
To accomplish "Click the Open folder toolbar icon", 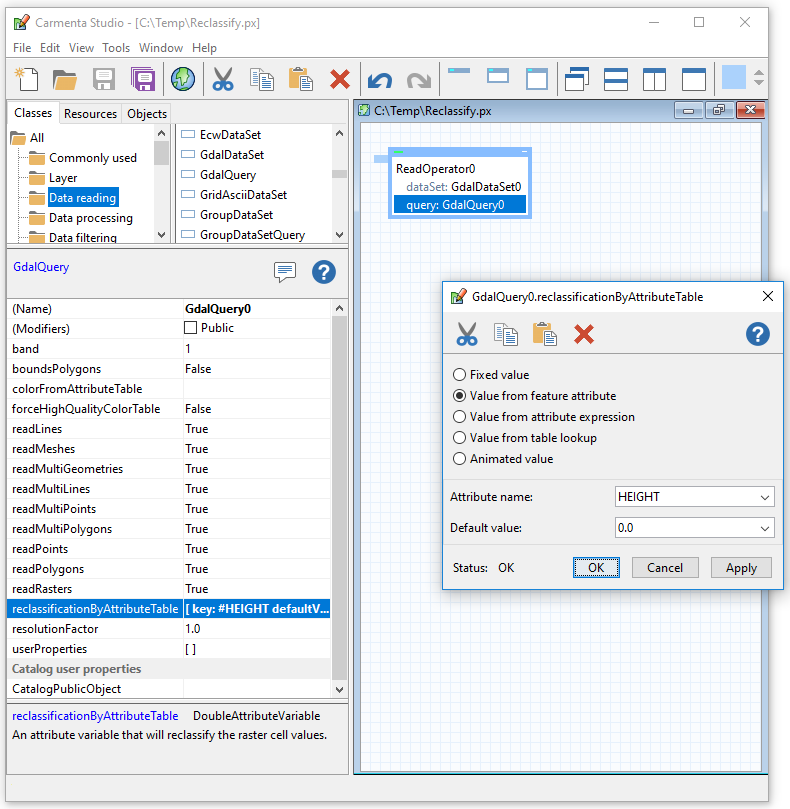I will [65, 78].
